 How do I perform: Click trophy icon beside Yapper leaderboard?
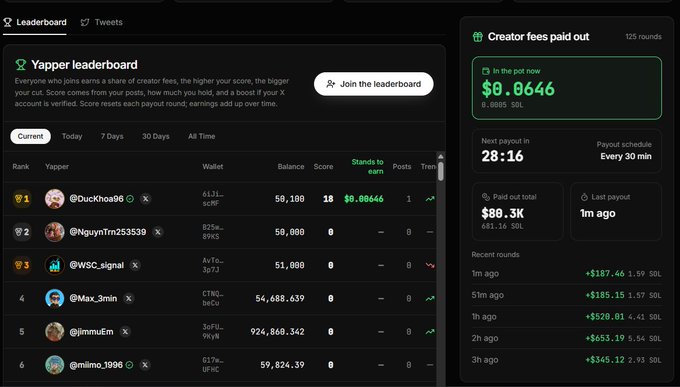20,65
